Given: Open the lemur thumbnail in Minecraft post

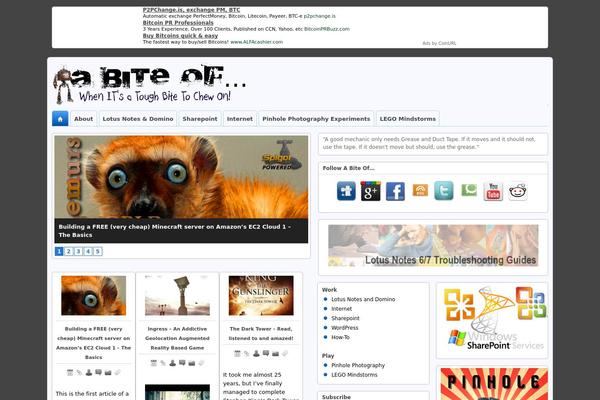Looking at the screenshot, I should click(93, 296).
